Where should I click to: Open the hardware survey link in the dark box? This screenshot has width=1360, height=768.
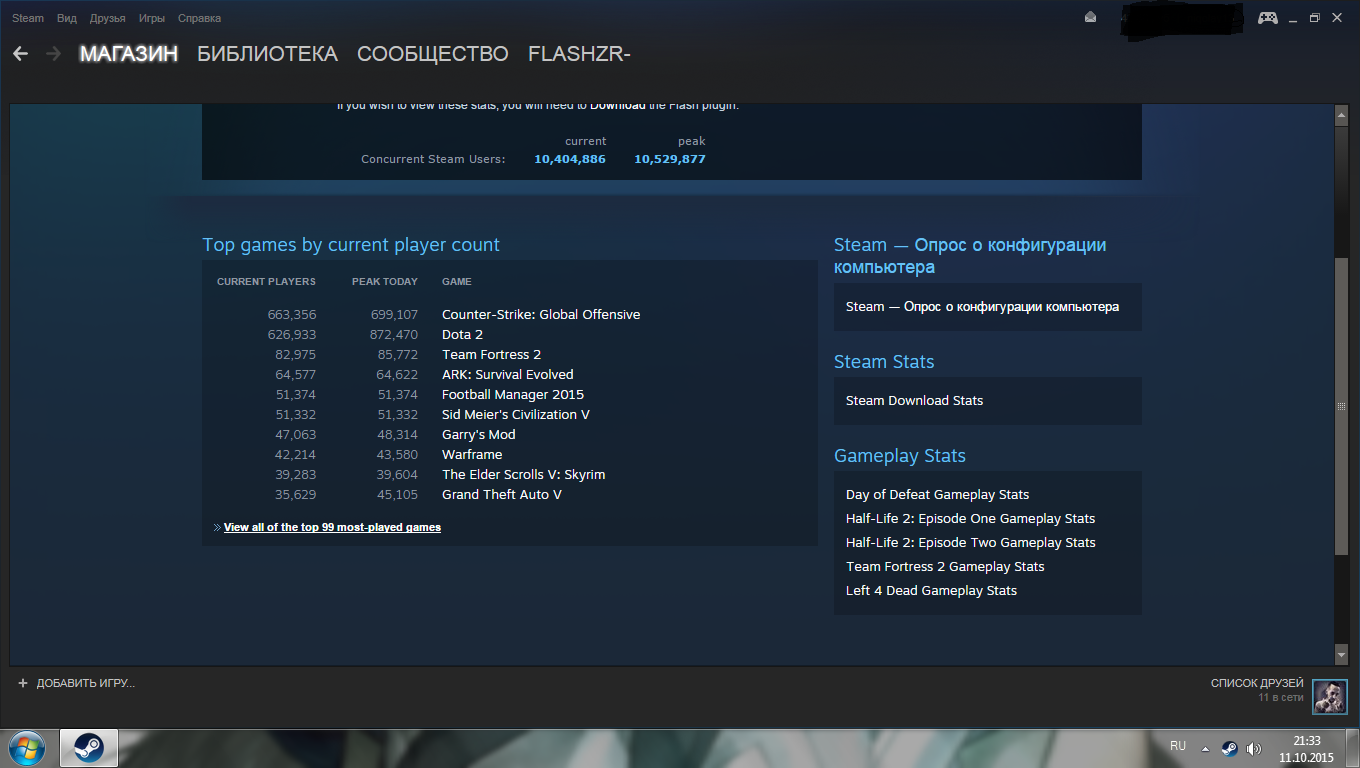click(x=982, y=307)
